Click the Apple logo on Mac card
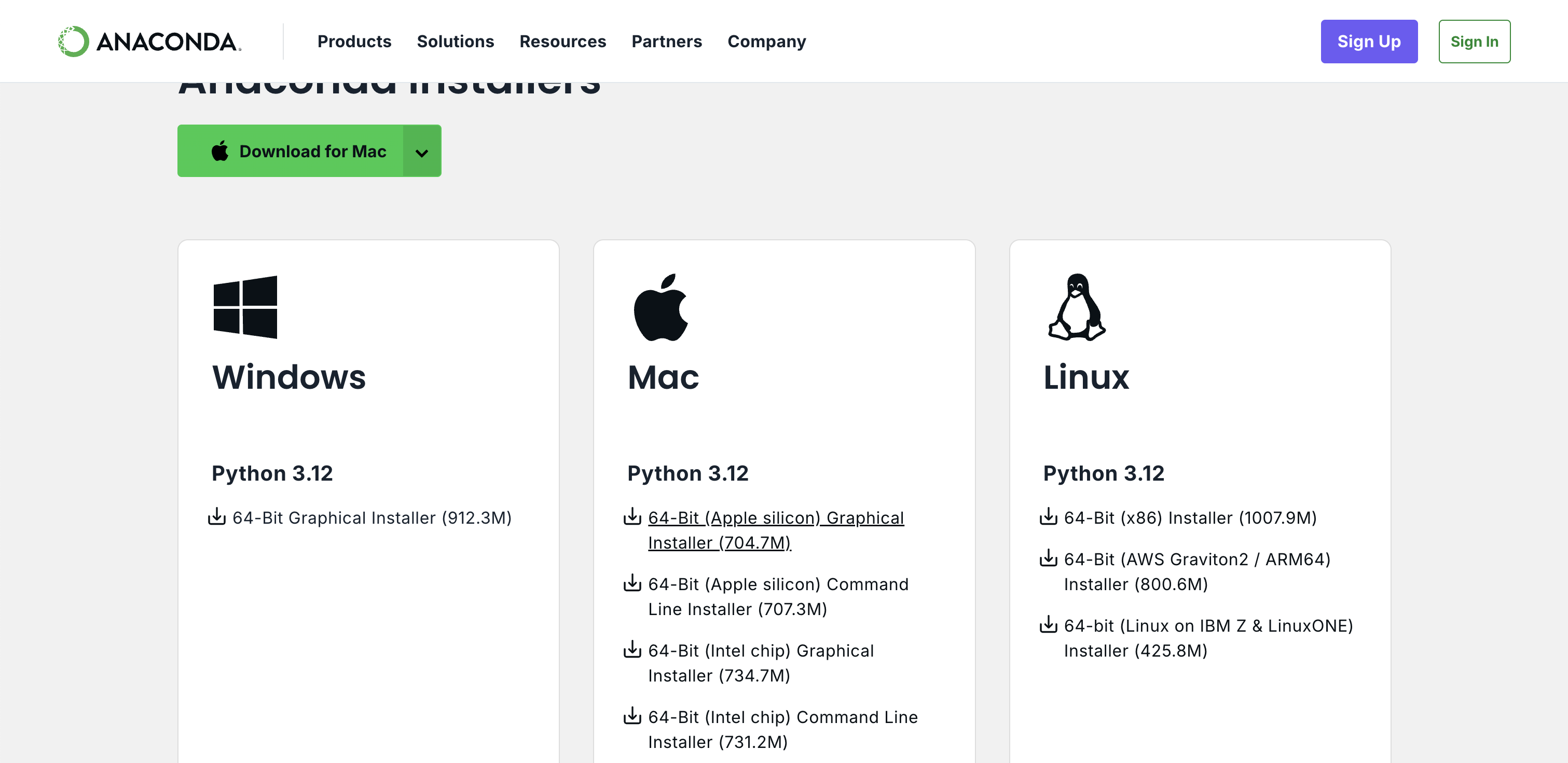The height and width of the screenshot is (763, 1568). [x=661, y=307]
